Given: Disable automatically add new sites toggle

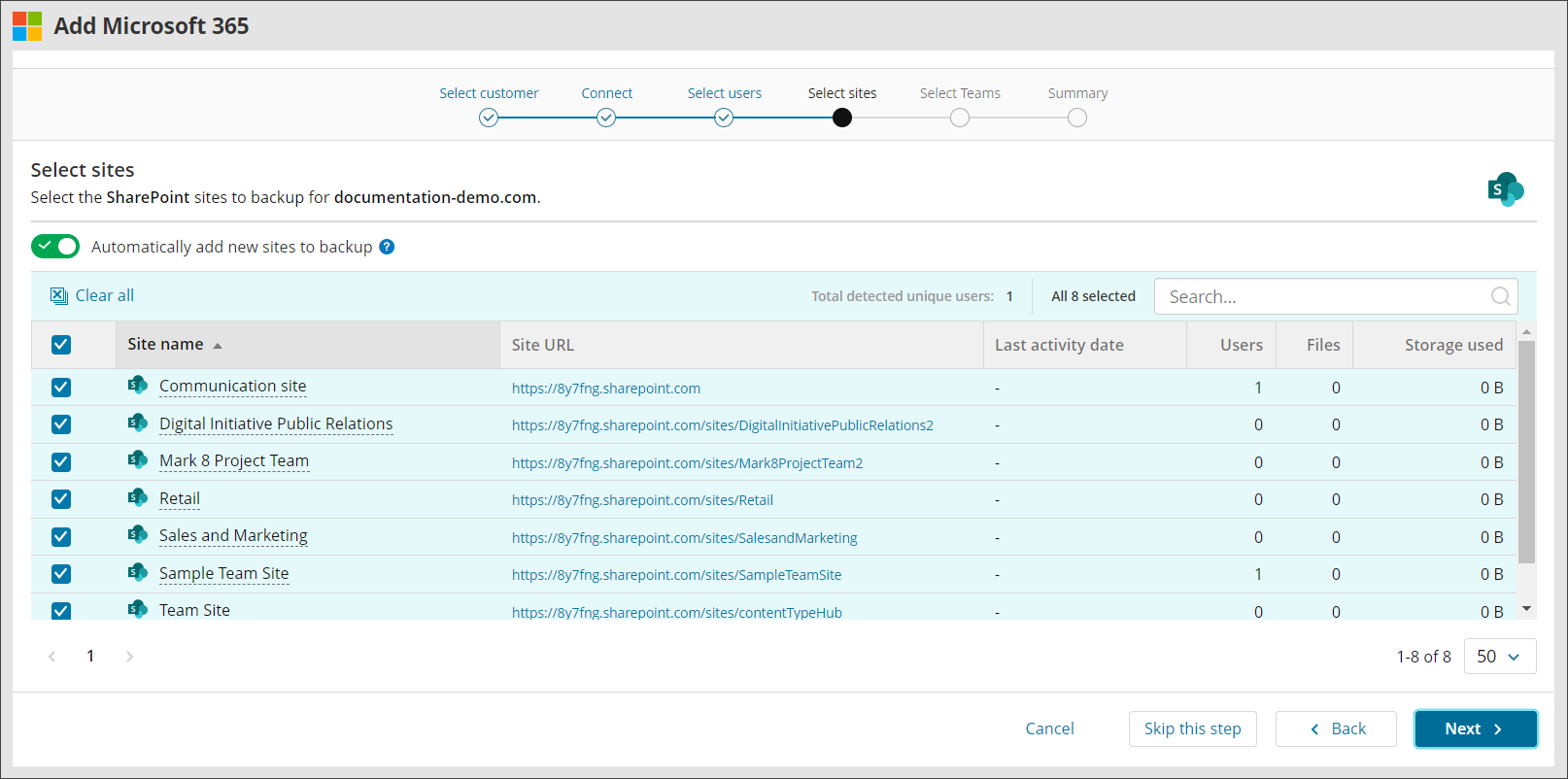Looking at the screenshot, I should click(x=55, y=247).
